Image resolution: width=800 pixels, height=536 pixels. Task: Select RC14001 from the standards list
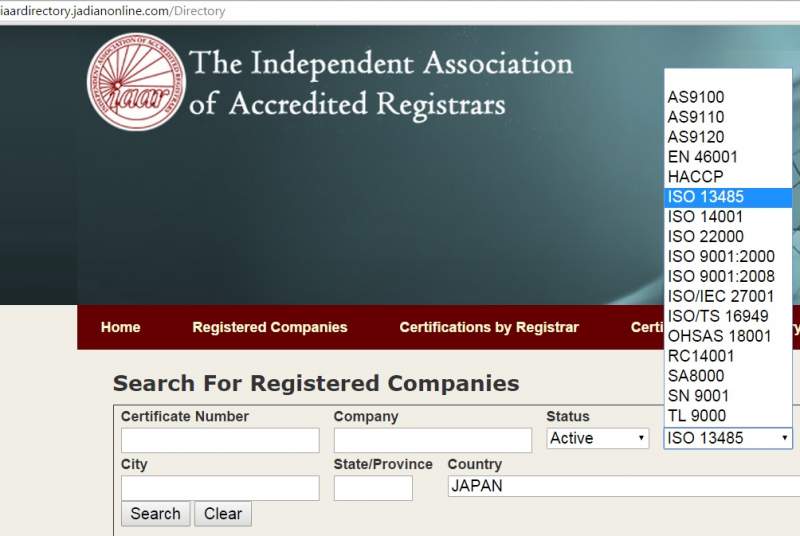728,356
